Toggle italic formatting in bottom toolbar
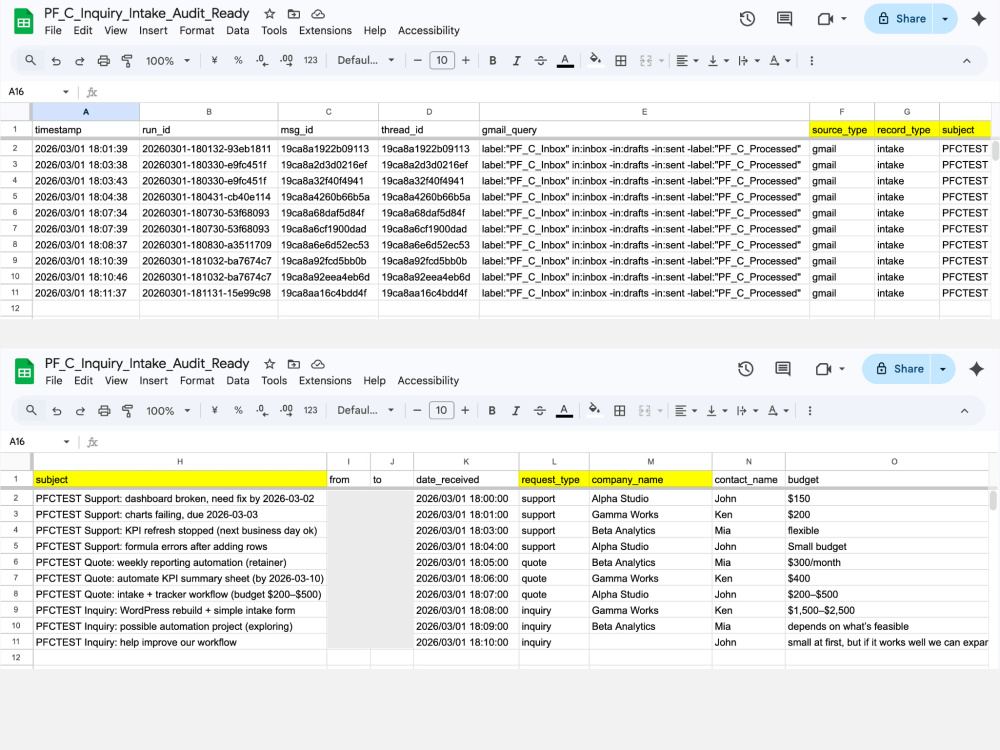Screen dimensions: 1000x750 pyautogui.click(x=515, y=411)
